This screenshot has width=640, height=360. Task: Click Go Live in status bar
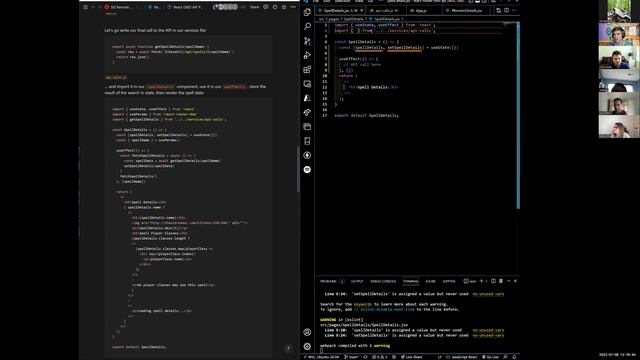pyautogui.click(x=491, y=357)
